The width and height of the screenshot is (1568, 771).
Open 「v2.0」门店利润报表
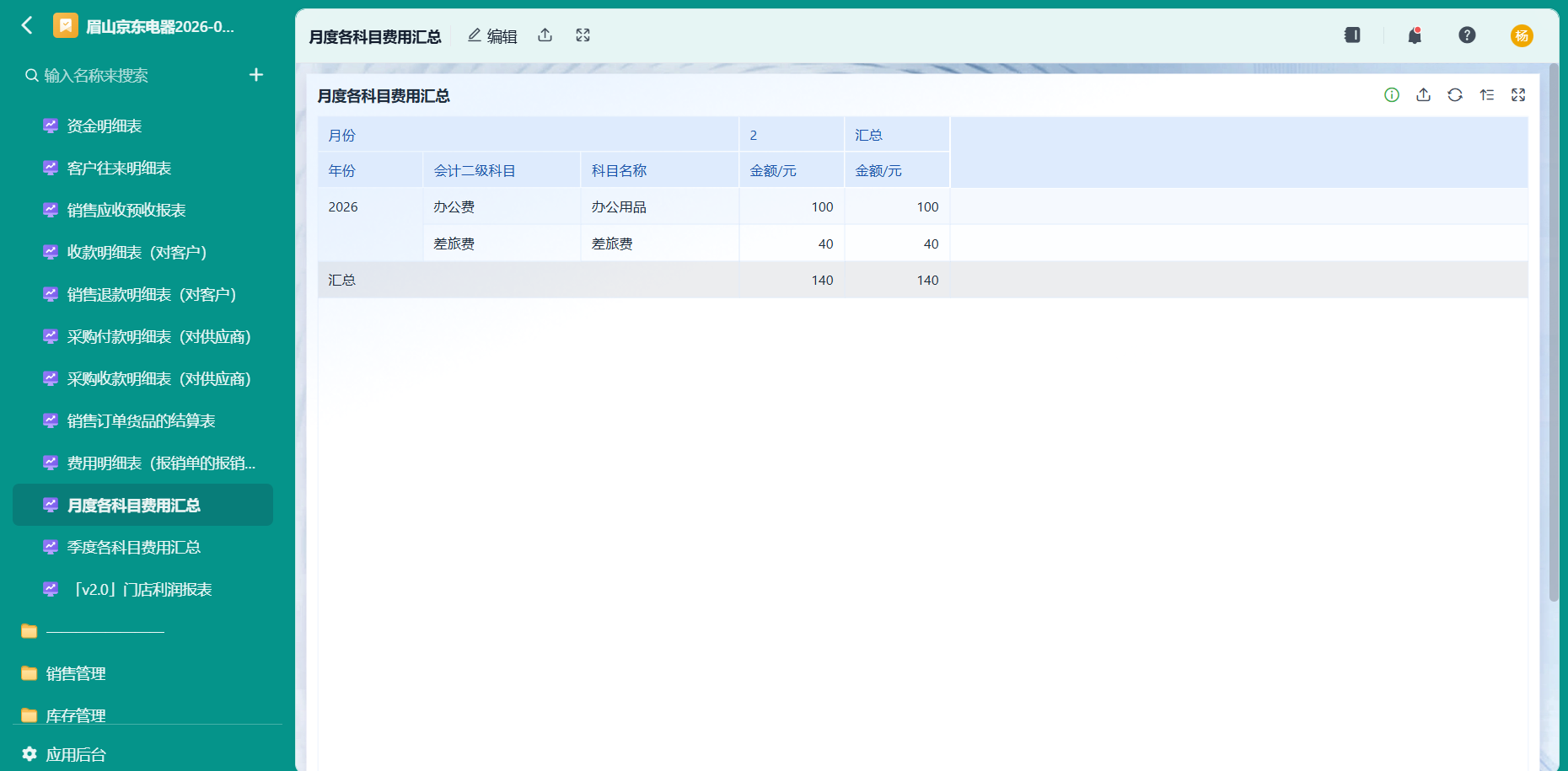click(x=142, y=589)
